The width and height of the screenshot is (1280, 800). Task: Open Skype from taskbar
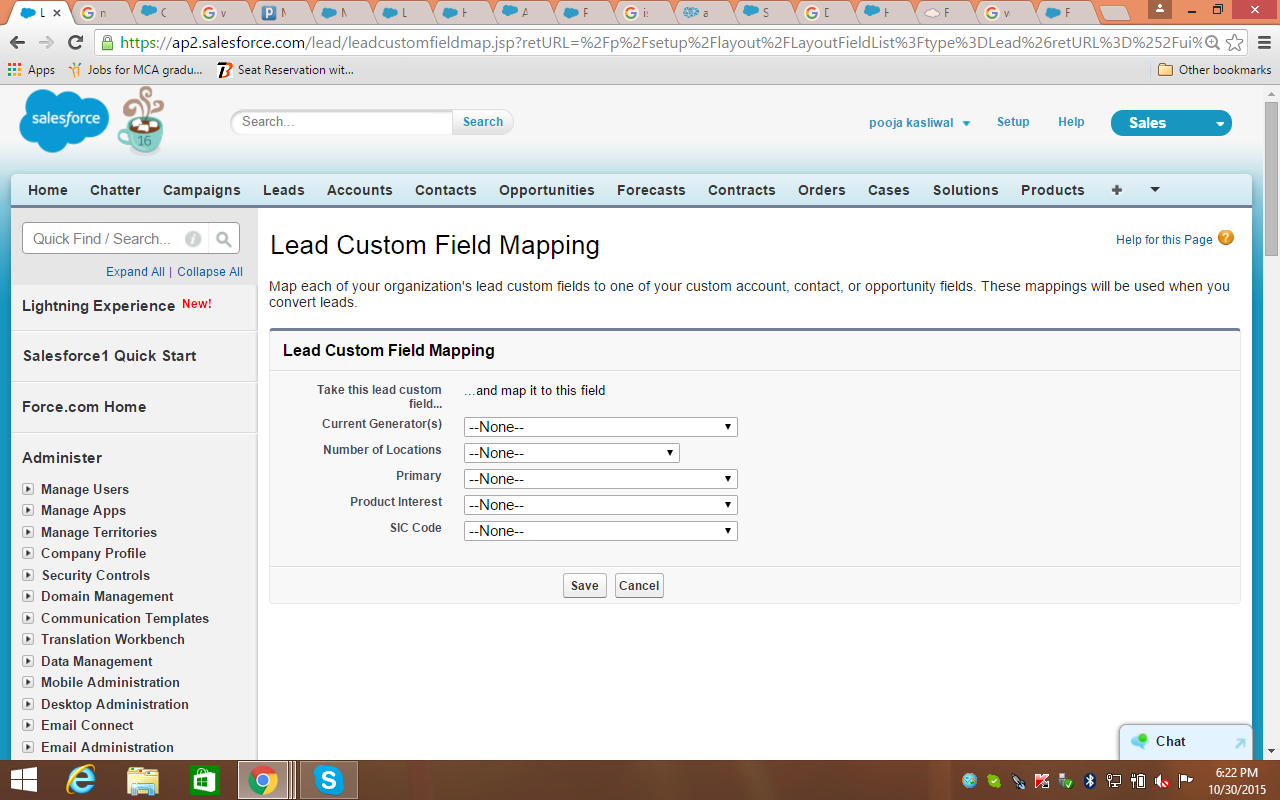point(328,780)
